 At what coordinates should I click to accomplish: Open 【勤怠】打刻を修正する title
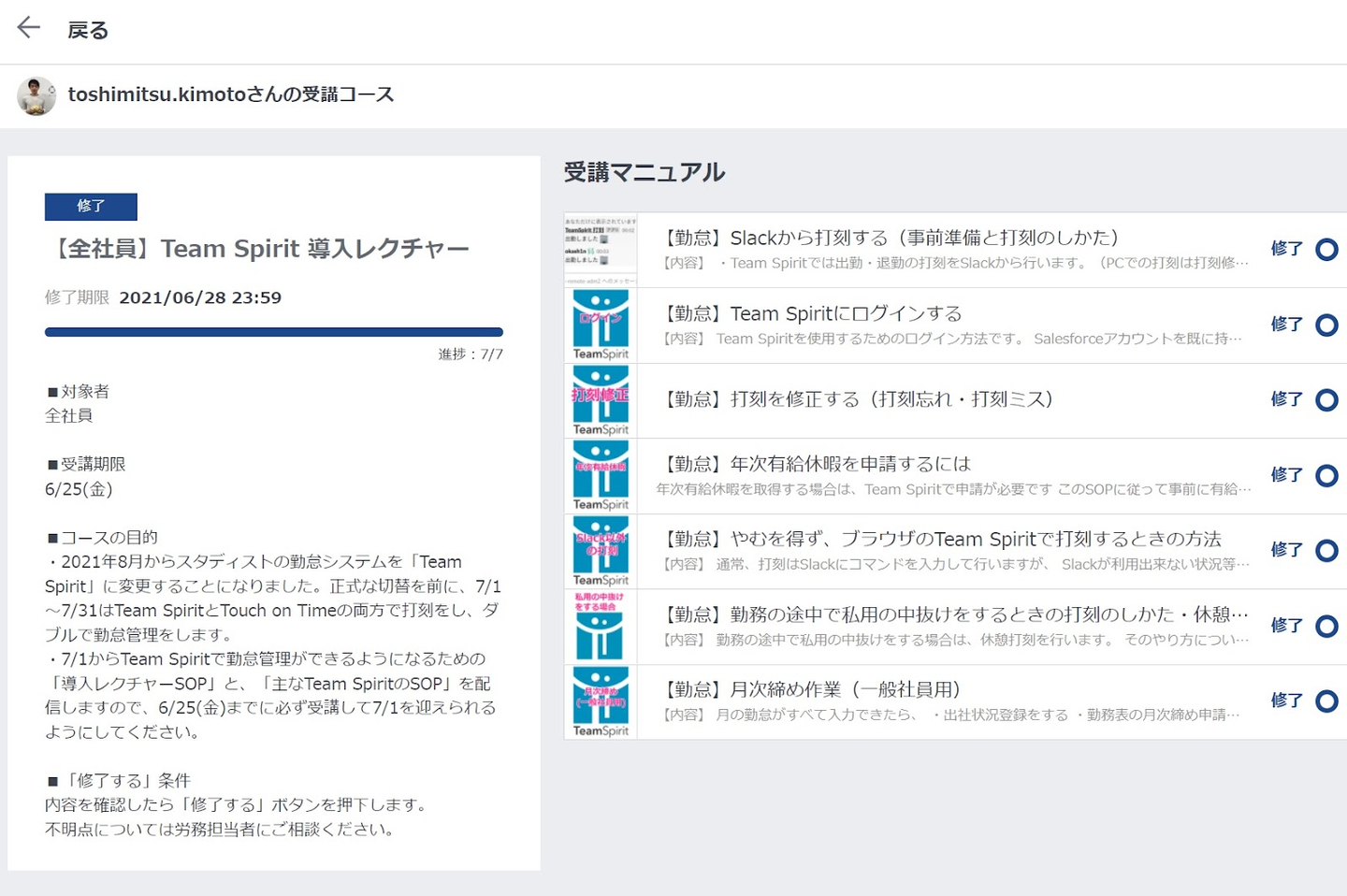pyautogui.click(x=859, y=399)
